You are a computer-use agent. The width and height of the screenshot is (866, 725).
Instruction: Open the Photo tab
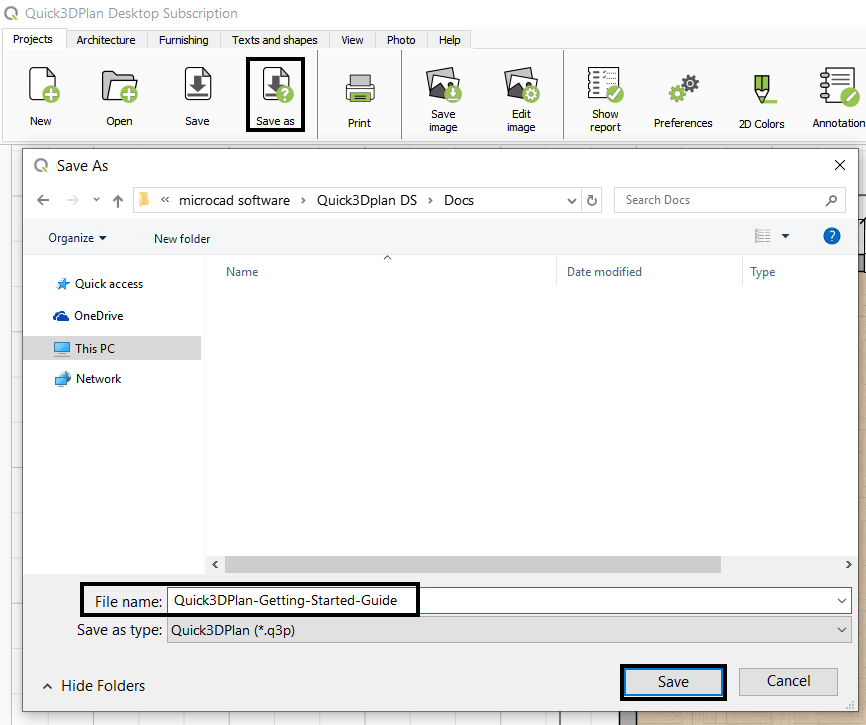(x=401, y=40)
